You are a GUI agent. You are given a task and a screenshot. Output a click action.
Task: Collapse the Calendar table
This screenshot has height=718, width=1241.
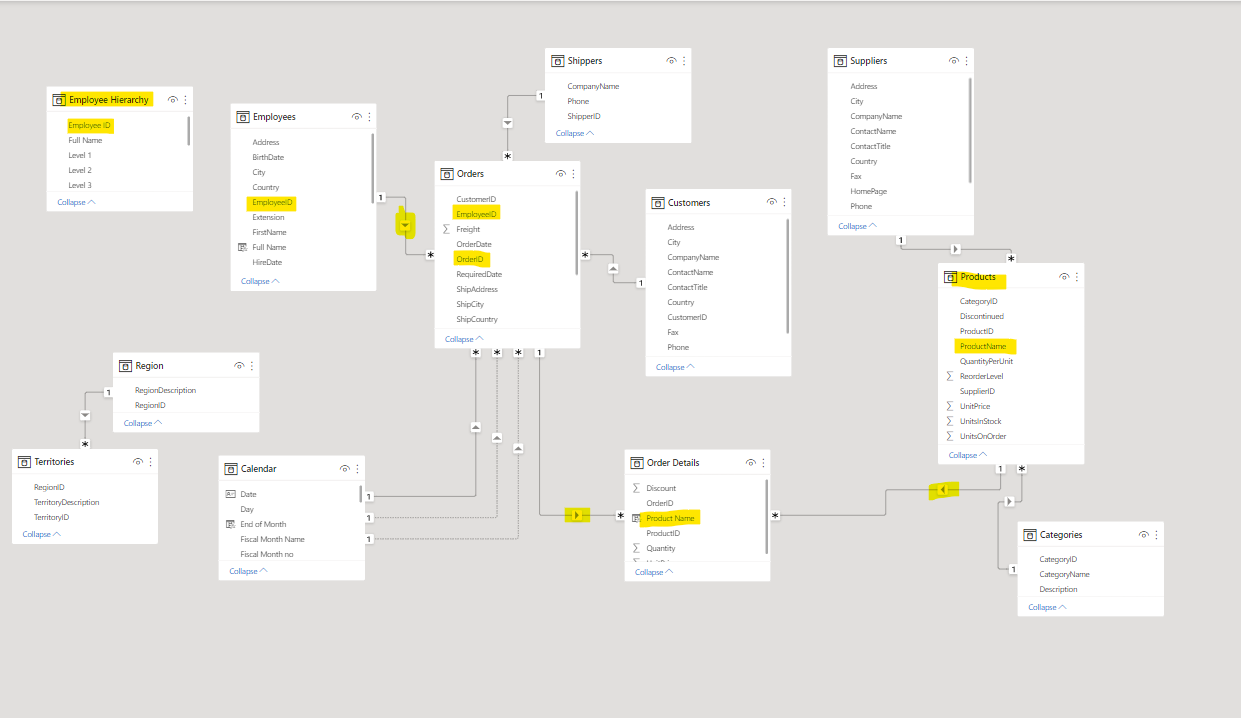[248, 571]
